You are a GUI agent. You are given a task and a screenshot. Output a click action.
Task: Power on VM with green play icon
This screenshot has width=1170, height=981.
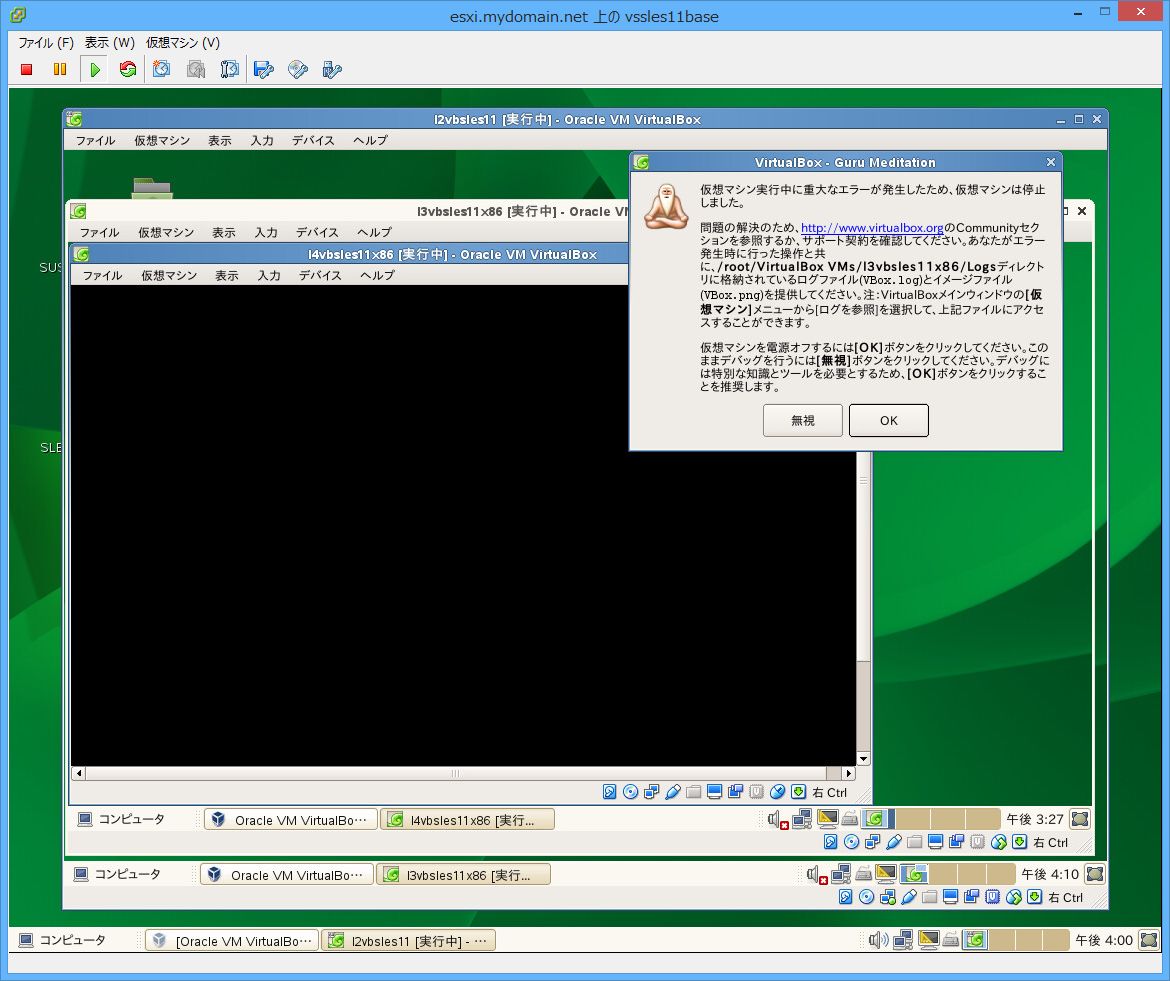(95, 69)
